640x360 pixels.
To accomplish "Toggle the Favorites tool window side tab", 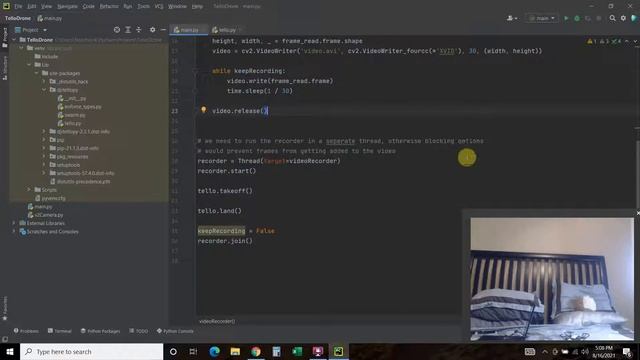I will pos(5,309).
